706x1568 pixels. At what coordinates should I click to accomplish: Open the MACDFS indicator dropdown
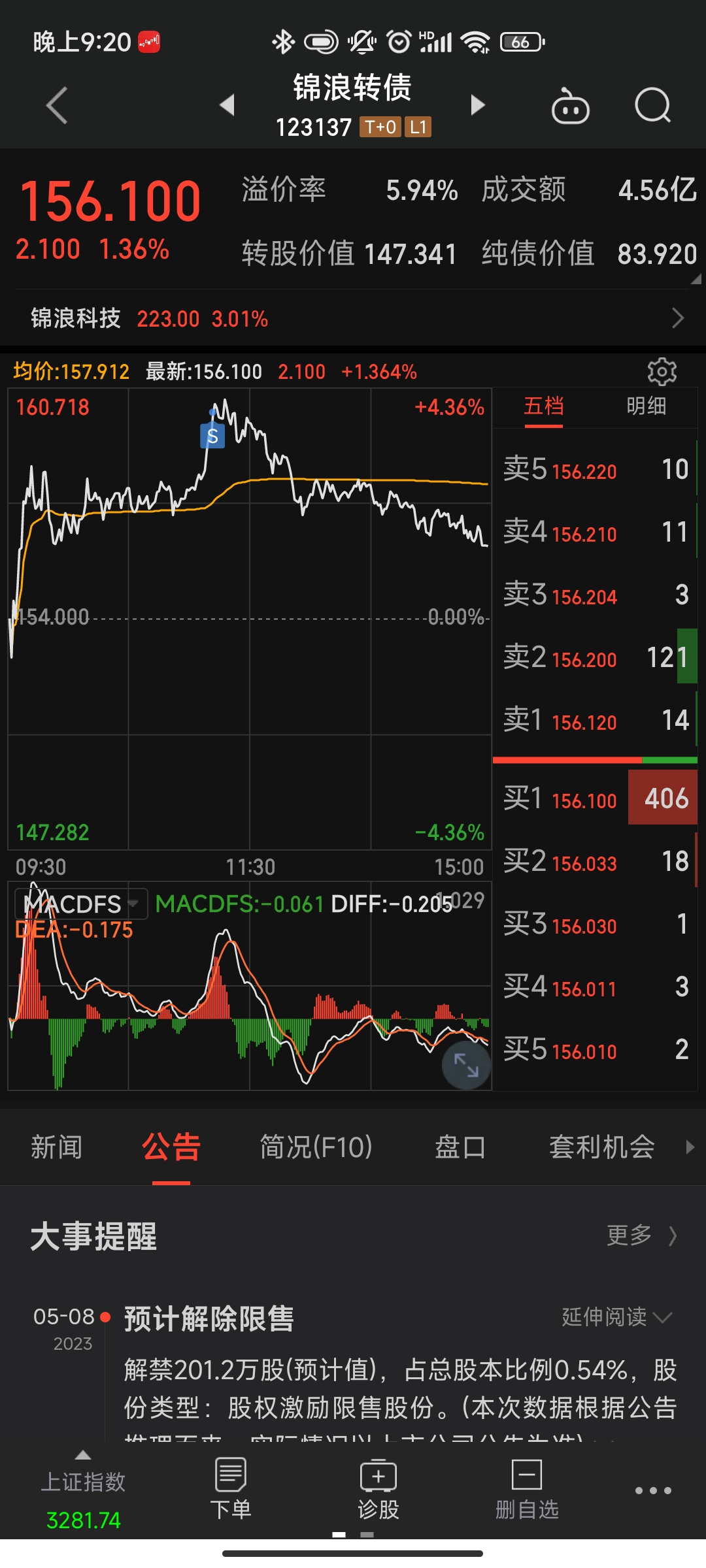(81, 904)
